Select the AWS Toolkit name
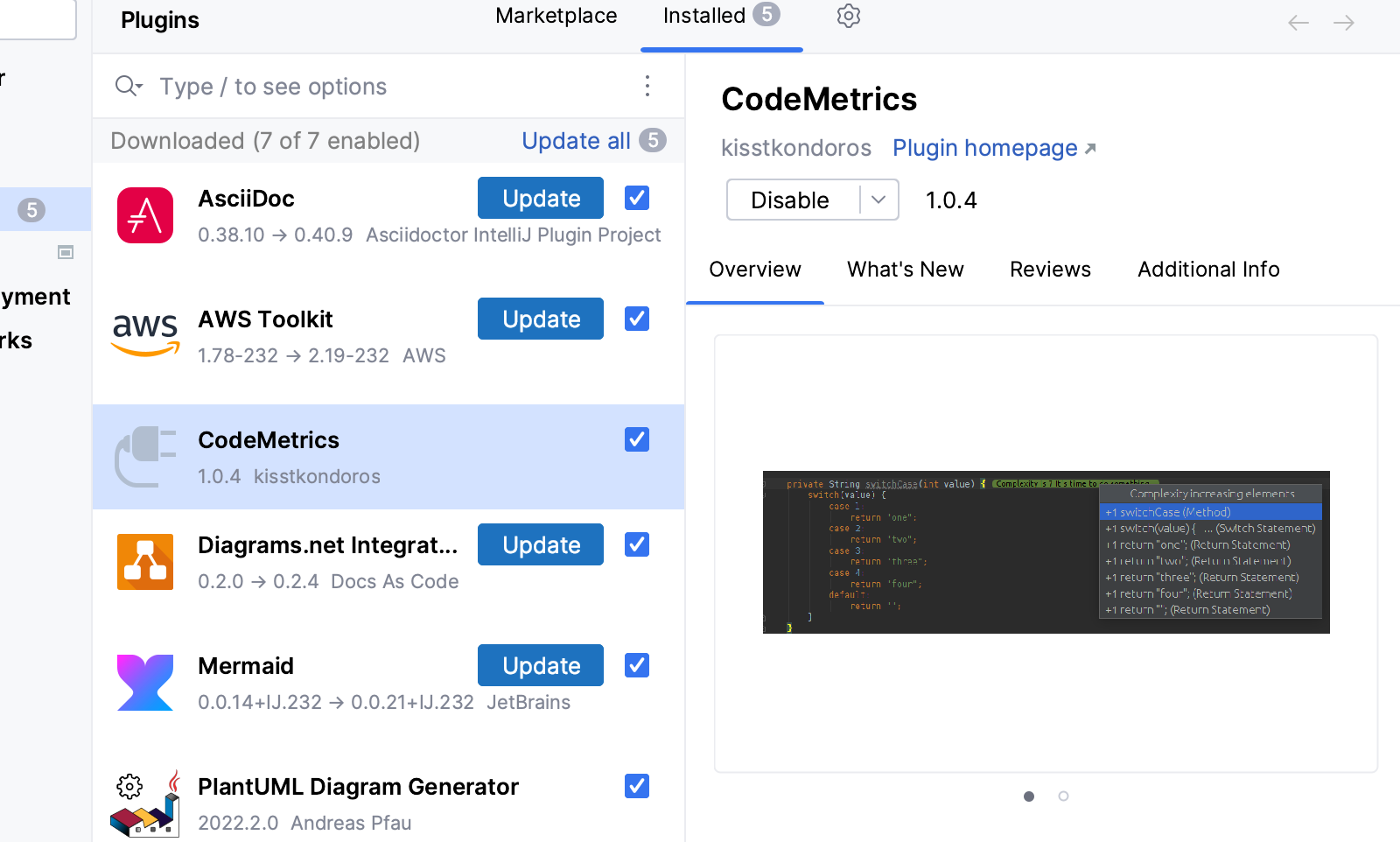This screenshot has height=842, width=1400. [265, 319]
